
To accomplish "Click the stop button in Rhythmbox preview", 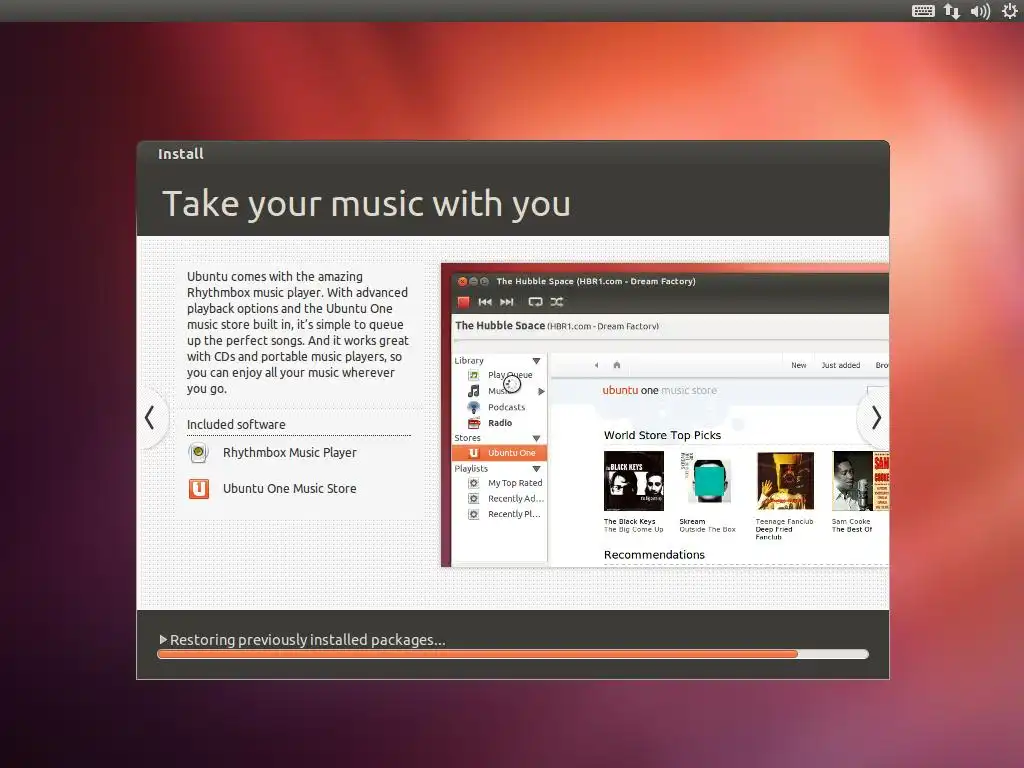I will click(x=463, y=302).
